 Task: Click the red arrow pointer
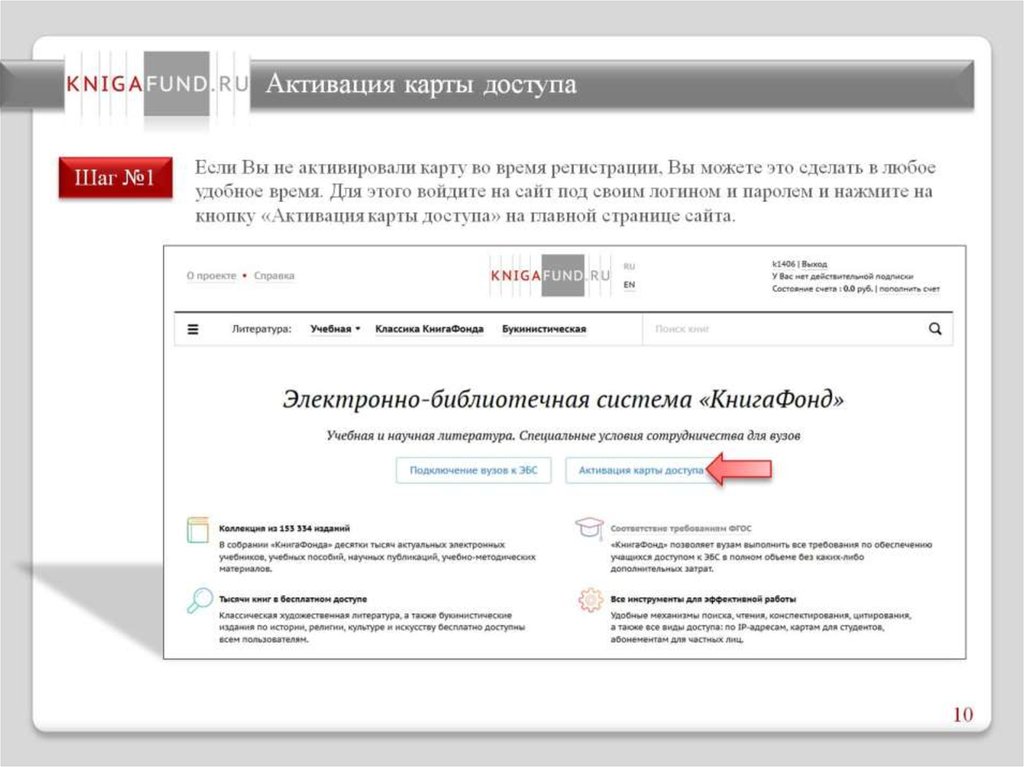pyautogui.click(x=739, y=470)
